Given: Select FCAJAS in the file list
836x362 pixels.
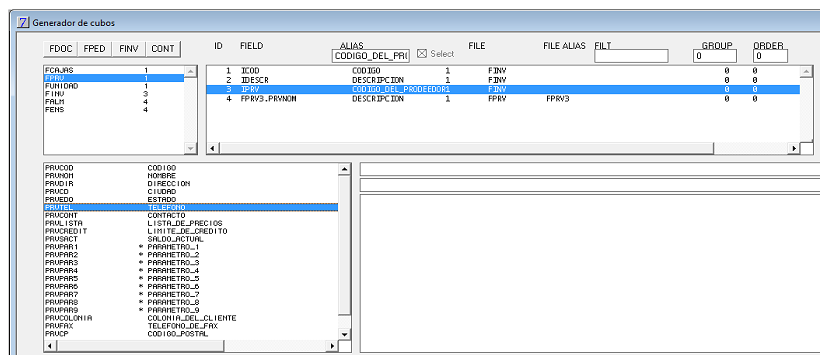Looking at the screenshot, I should tap(114, 70).
